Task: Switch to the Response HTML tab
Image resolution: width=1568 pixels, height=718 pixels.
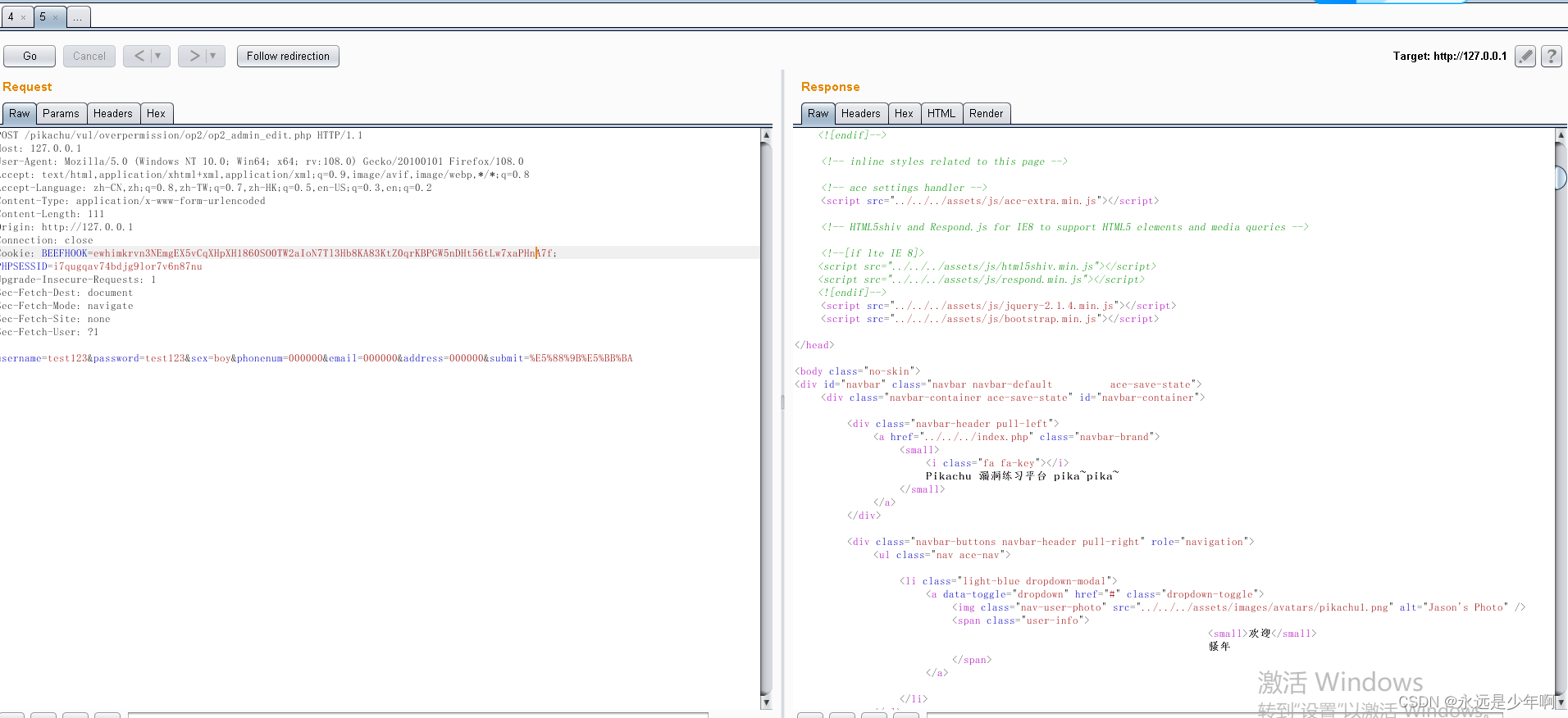Action: [941, 114]
